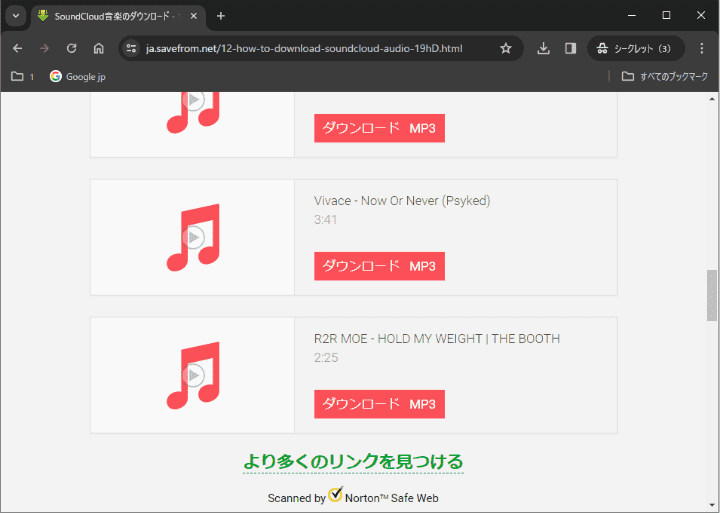Expand the tab search dropdown arrow

(15, 16)
